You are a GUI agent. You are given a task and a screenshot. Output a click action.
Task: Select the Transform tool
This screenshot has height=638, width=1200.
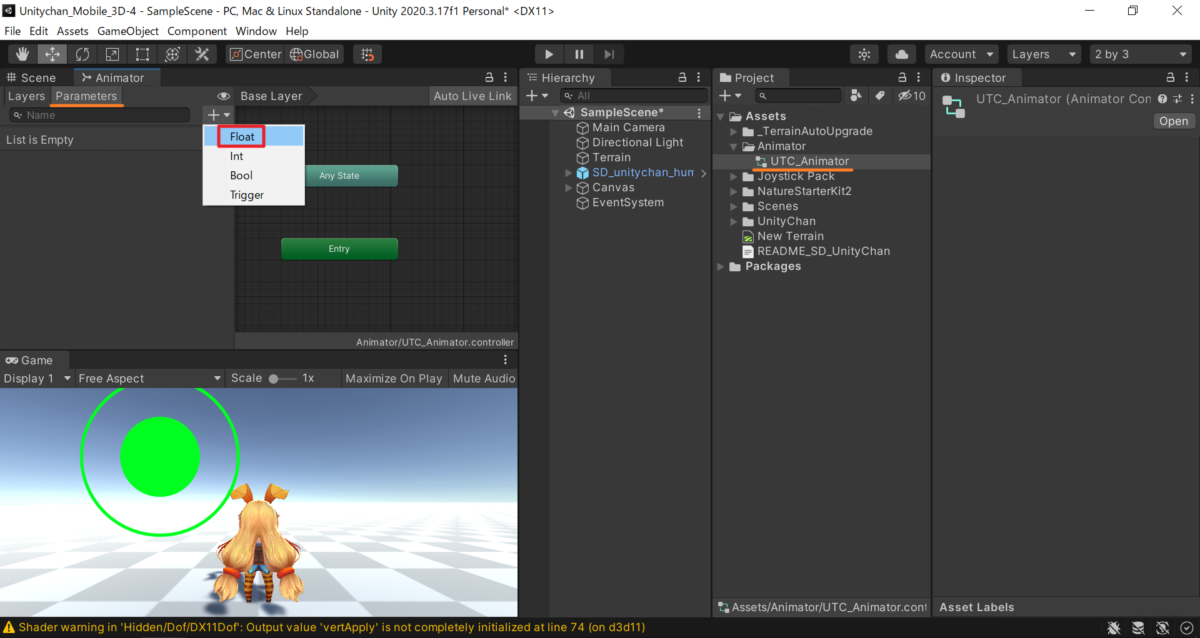click(x=172, y=54)
